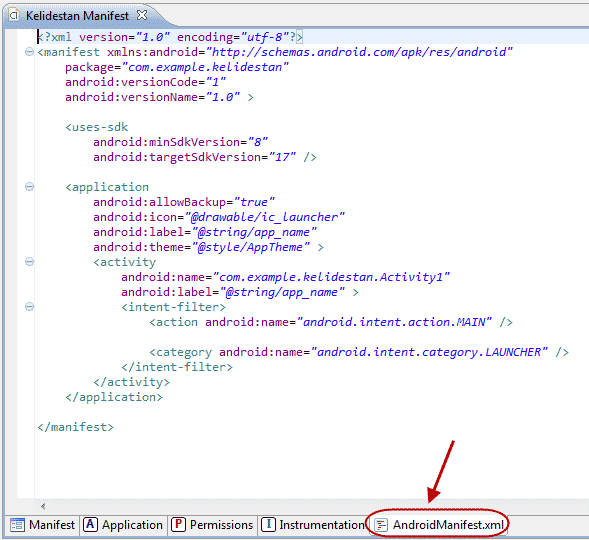Image resolution: width=589 pixels, height=540 pixels.
Task: Click the </manifest> closing tag
Action: click(76, 427)
